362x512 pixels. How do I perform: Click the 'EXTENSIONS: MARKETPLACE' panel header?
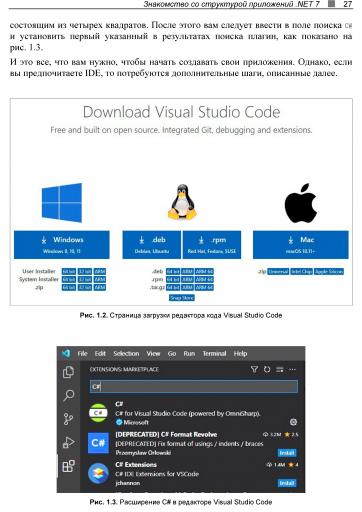(x=124, y=369)
